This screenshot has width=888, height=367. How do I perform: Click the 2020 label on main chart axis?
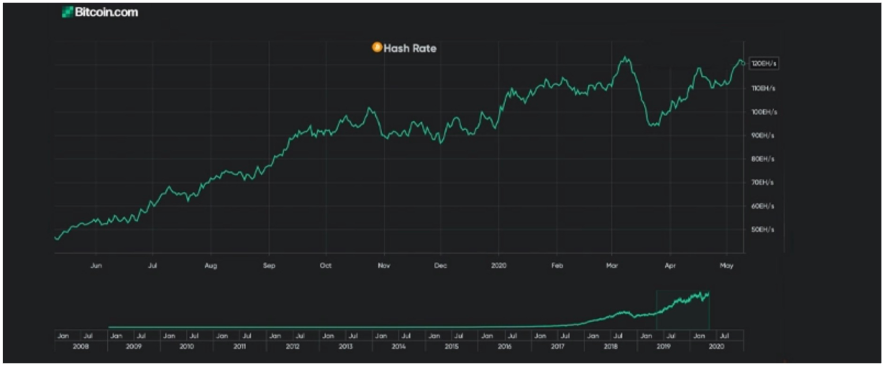[x=498, y=265]
